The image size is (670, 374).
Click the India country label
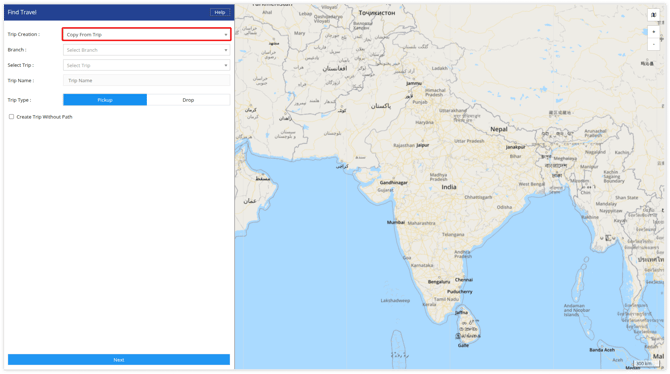pos(449,187)
